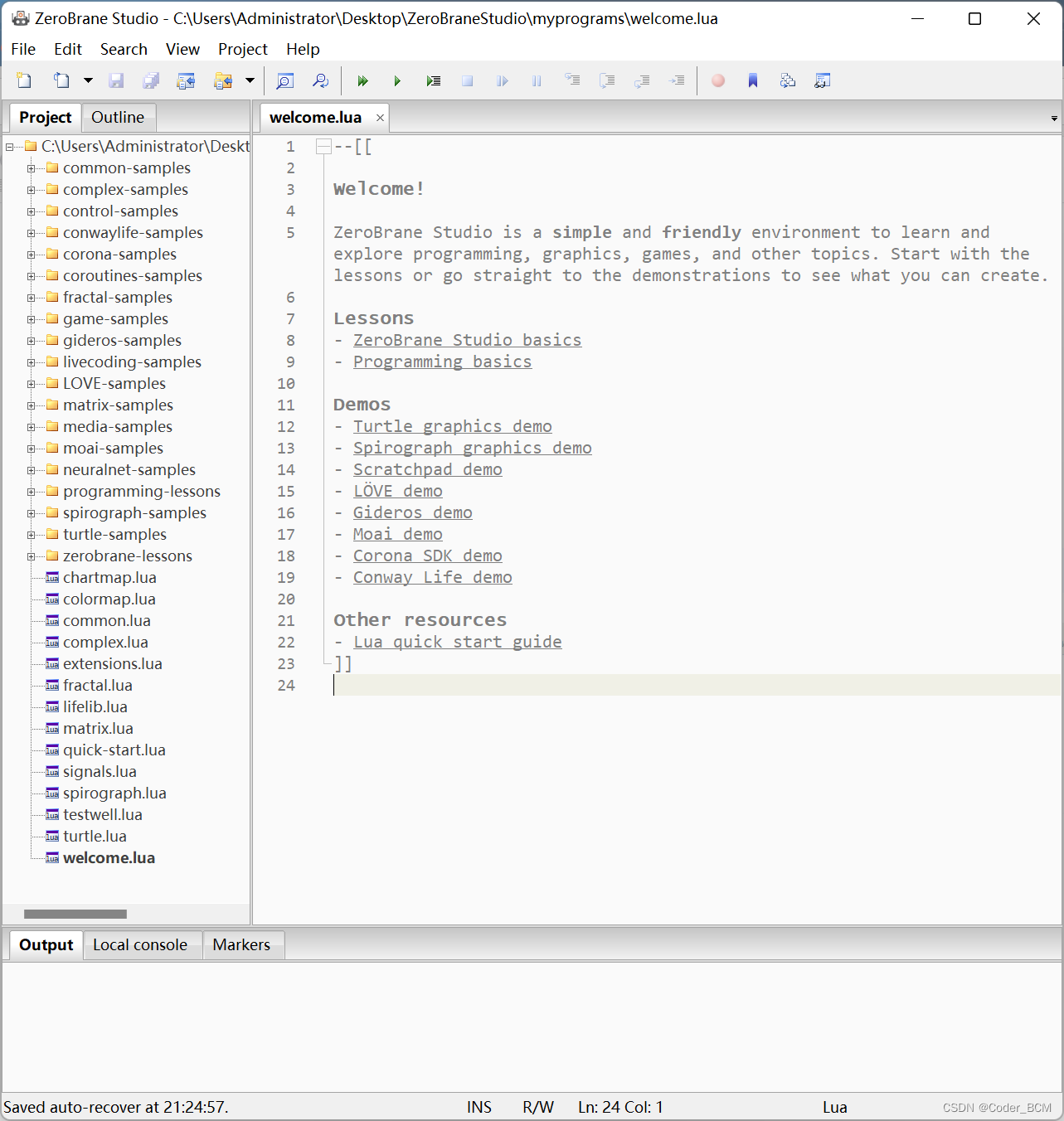
Task: Open the Conway Life demo link
Action: click(x=432, y=578)
